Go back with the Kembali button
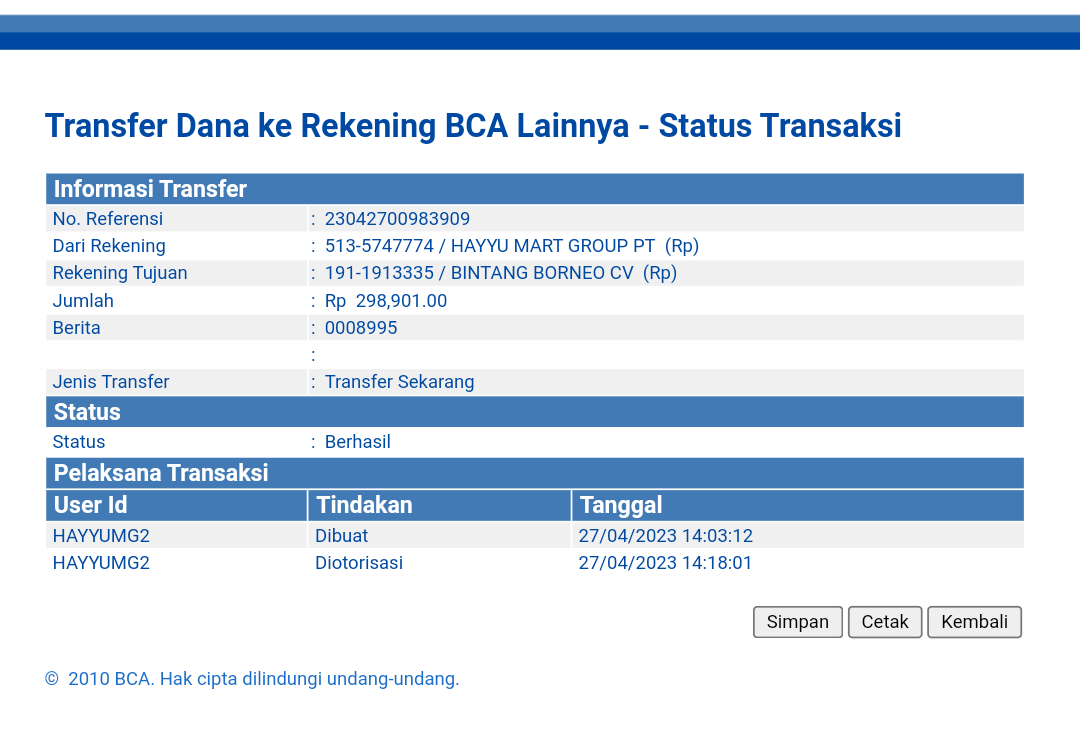The height and width of the screenshot is (744, 1080). coord(974,622)
